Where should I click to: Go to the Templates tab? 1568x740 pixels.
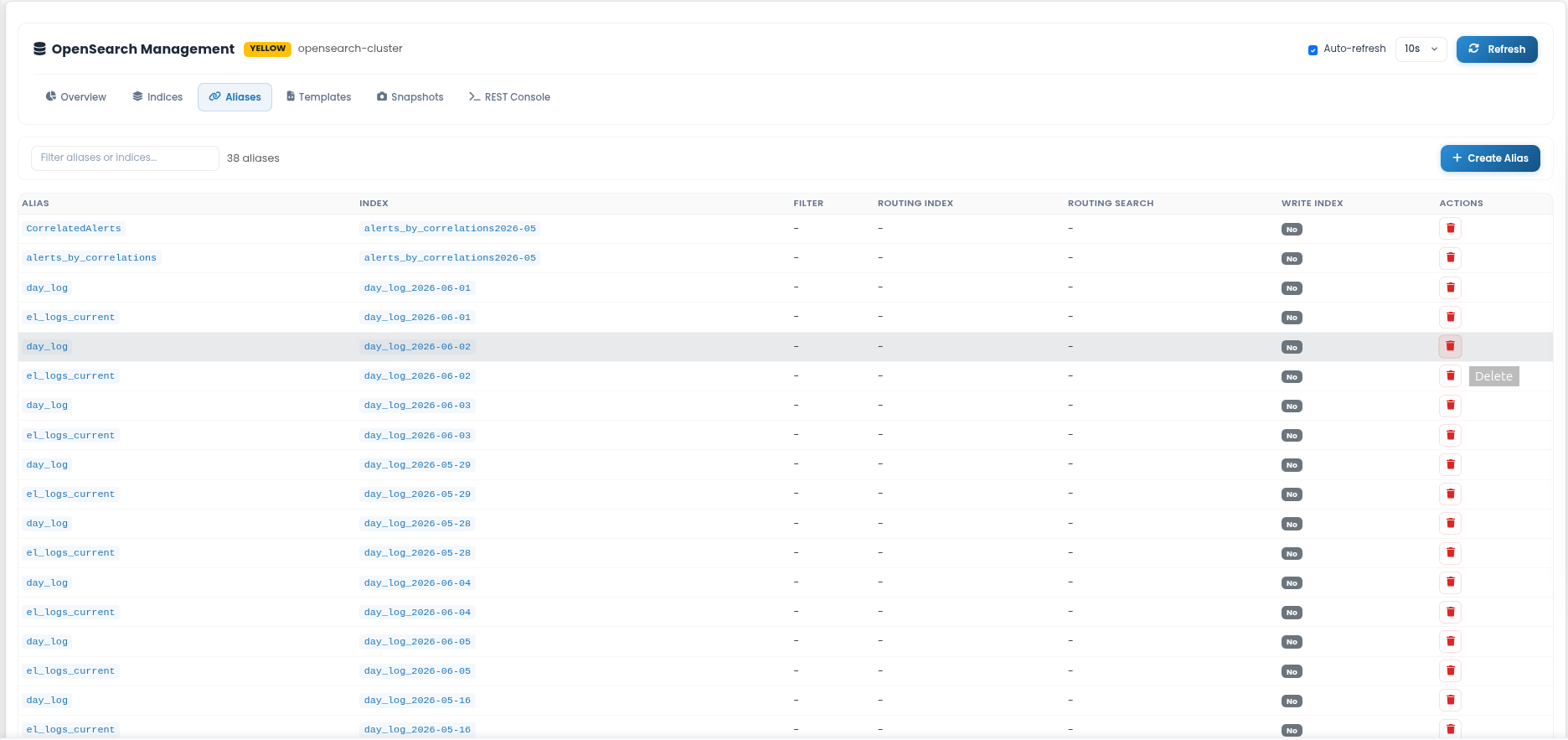318,97
